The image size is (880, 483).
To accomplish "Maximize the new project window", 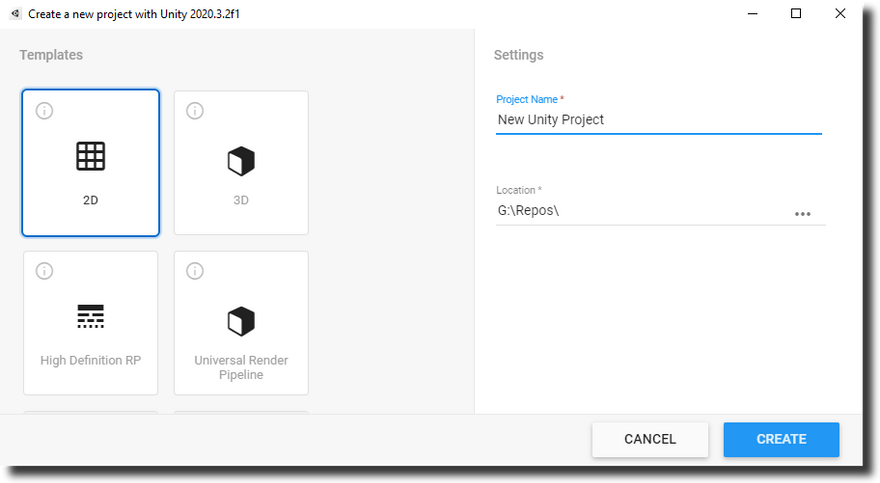I will (x=796, y=14).
